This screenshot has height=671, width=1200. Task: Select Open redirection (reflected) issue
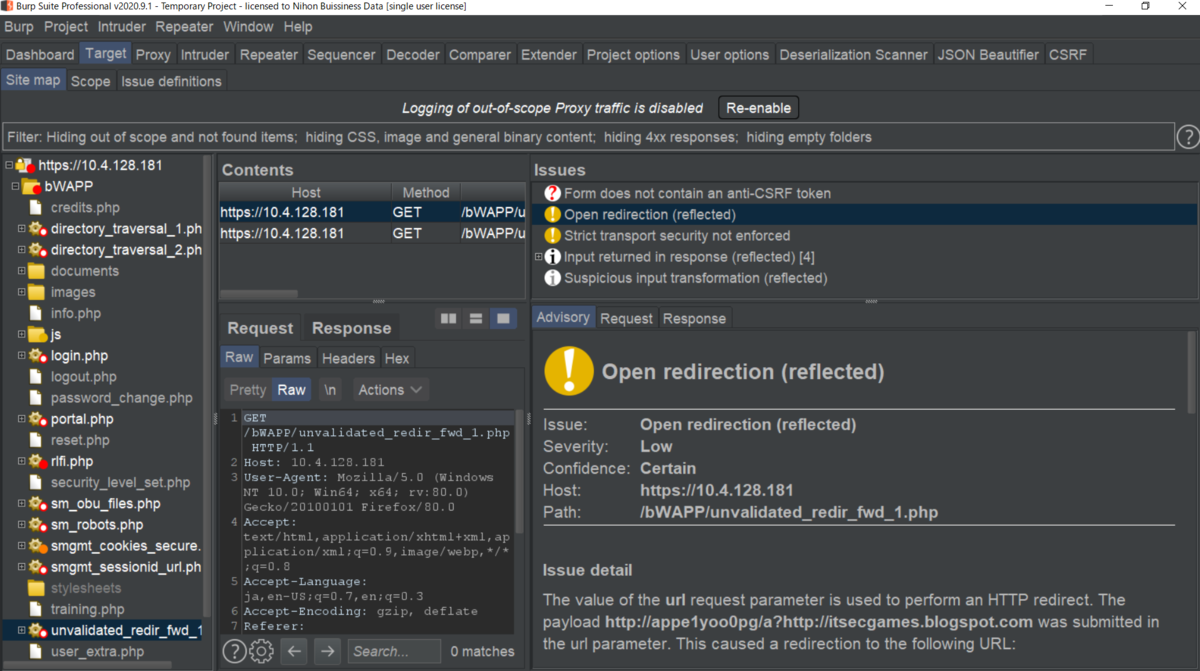point(650,214)
